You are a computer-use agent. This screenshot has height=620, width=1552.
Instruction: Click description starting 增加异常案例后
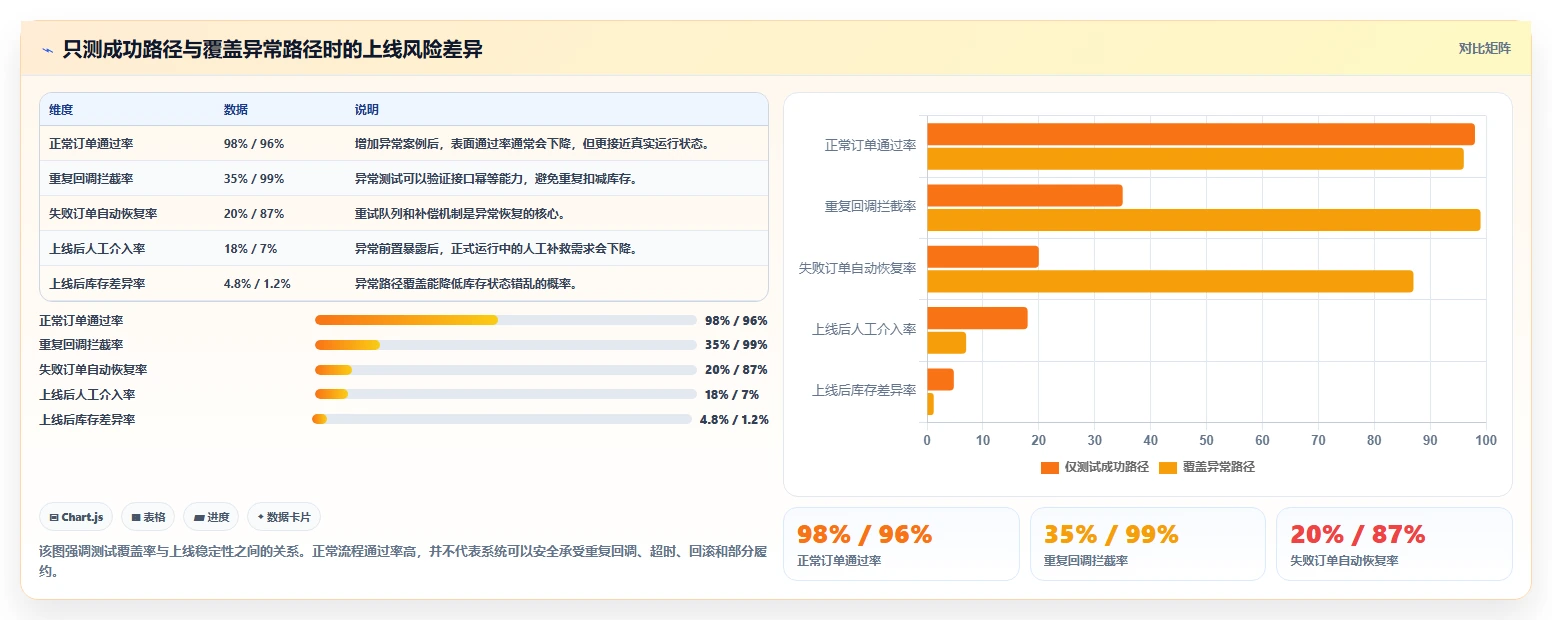[532, 144]
